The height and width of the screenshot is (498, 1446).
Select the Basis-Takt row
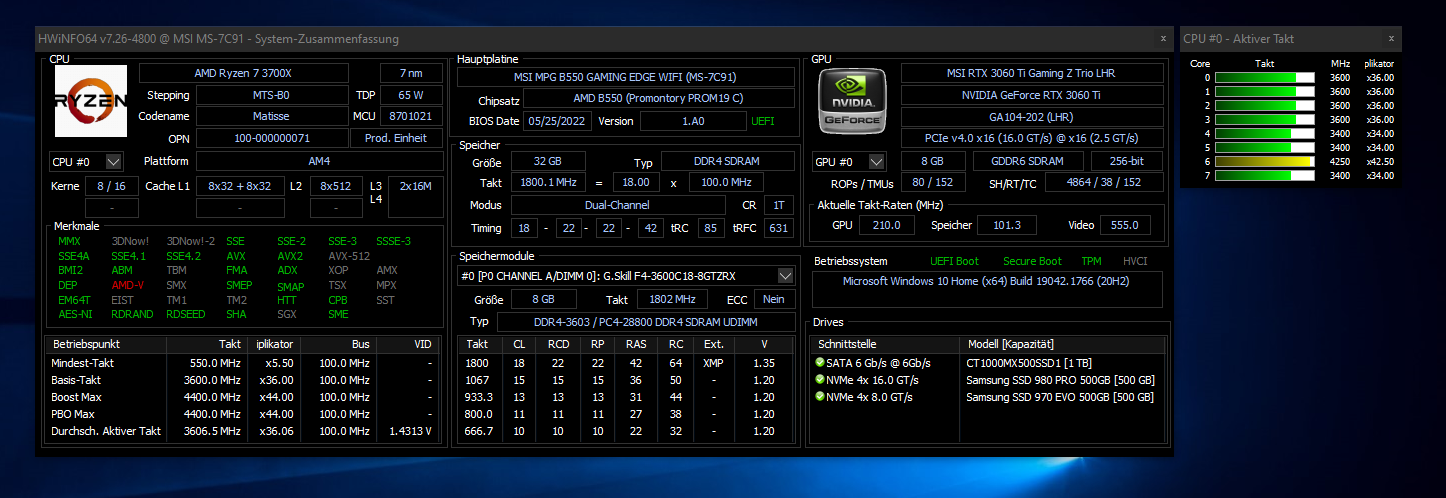(243, 380)
